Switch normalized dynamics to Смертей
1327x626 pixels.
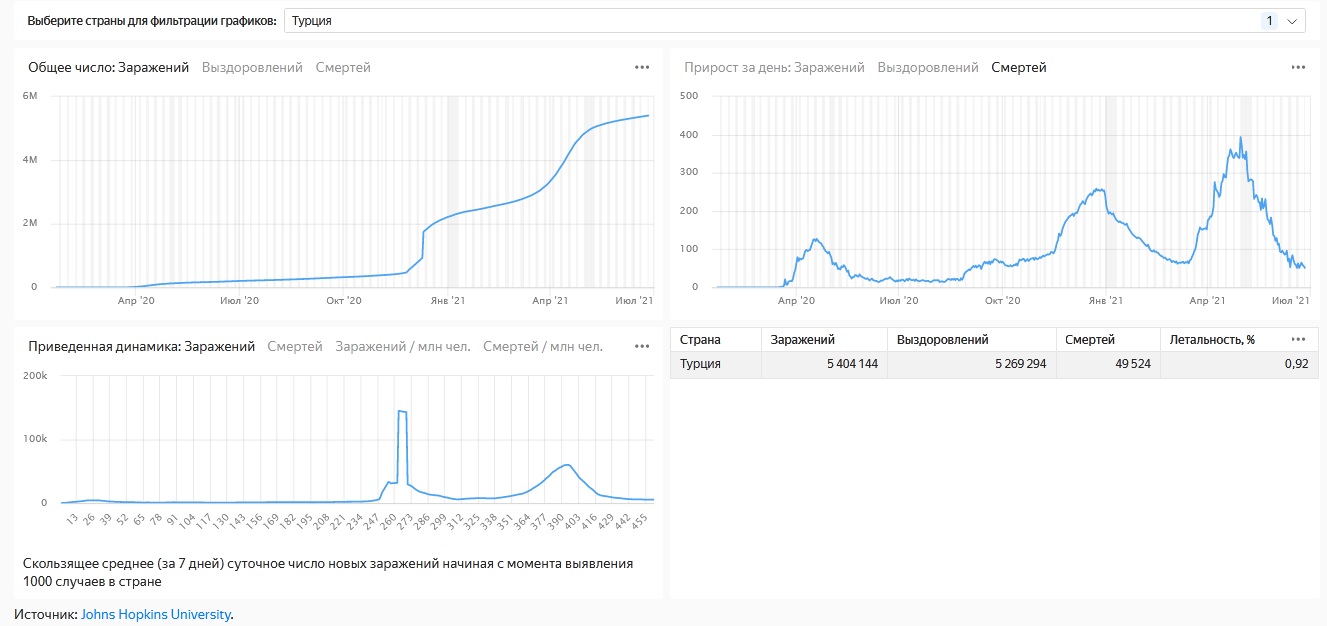[295, 347]
